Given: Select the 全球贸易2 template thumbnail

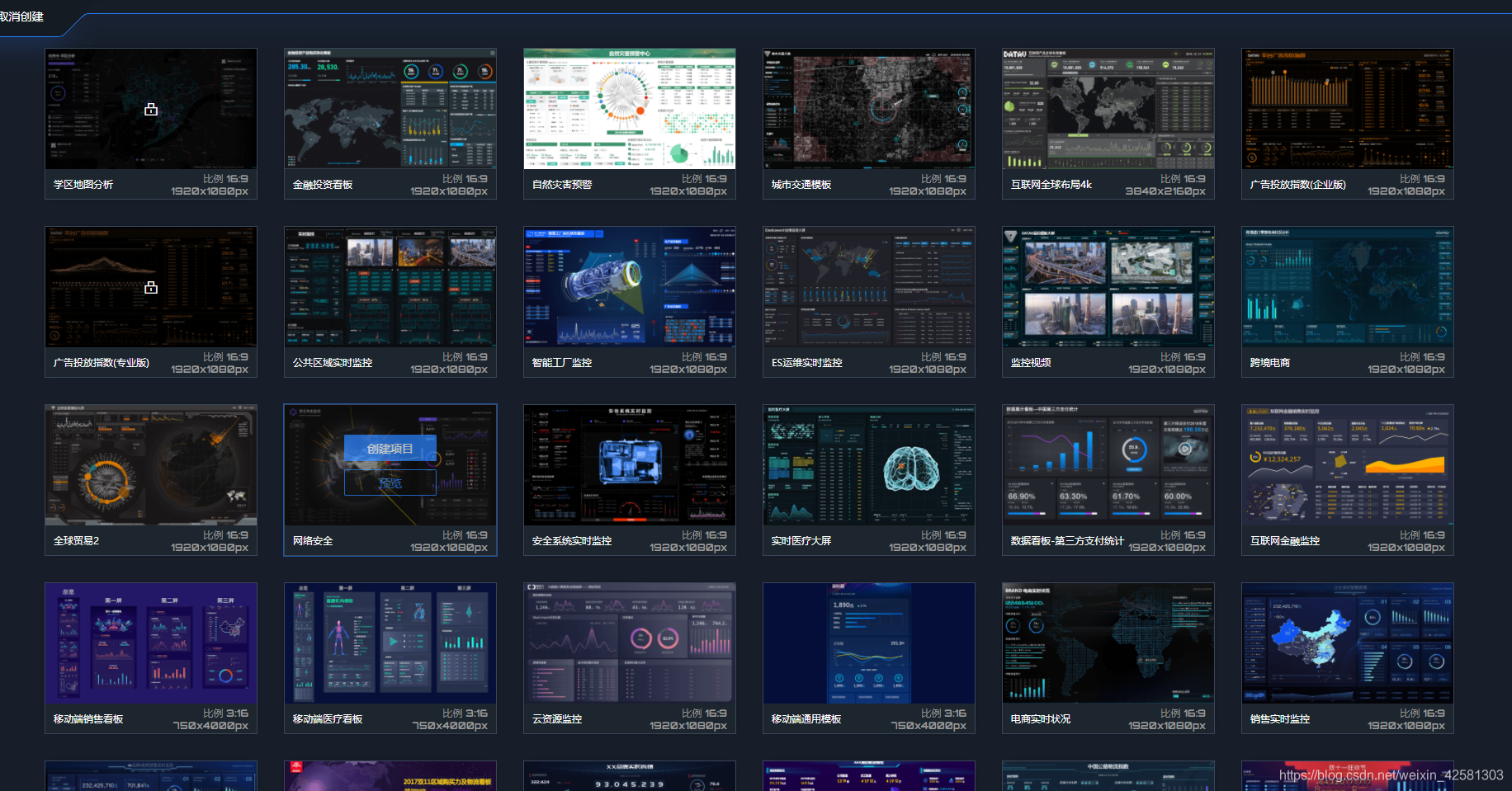Looking at the screenshot, I should [151, 465].
